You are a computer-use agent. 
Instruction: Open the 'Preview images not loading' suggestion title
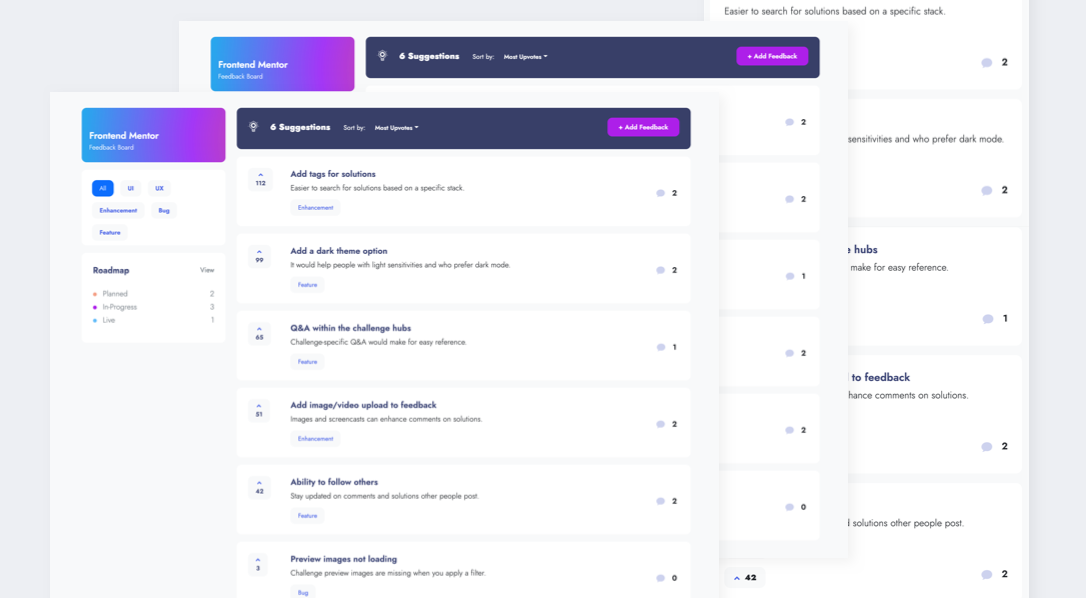tap(344, 559)
